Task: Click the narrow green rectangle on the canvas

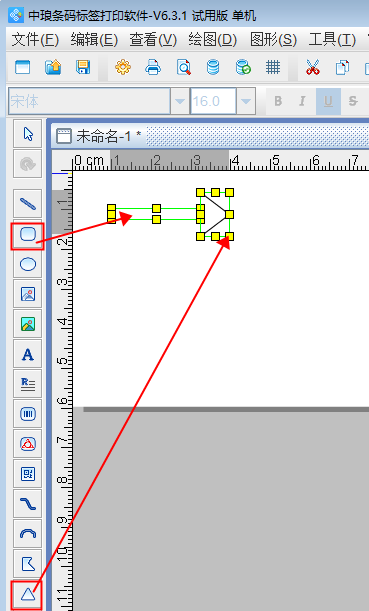Action: coord(156,214)
